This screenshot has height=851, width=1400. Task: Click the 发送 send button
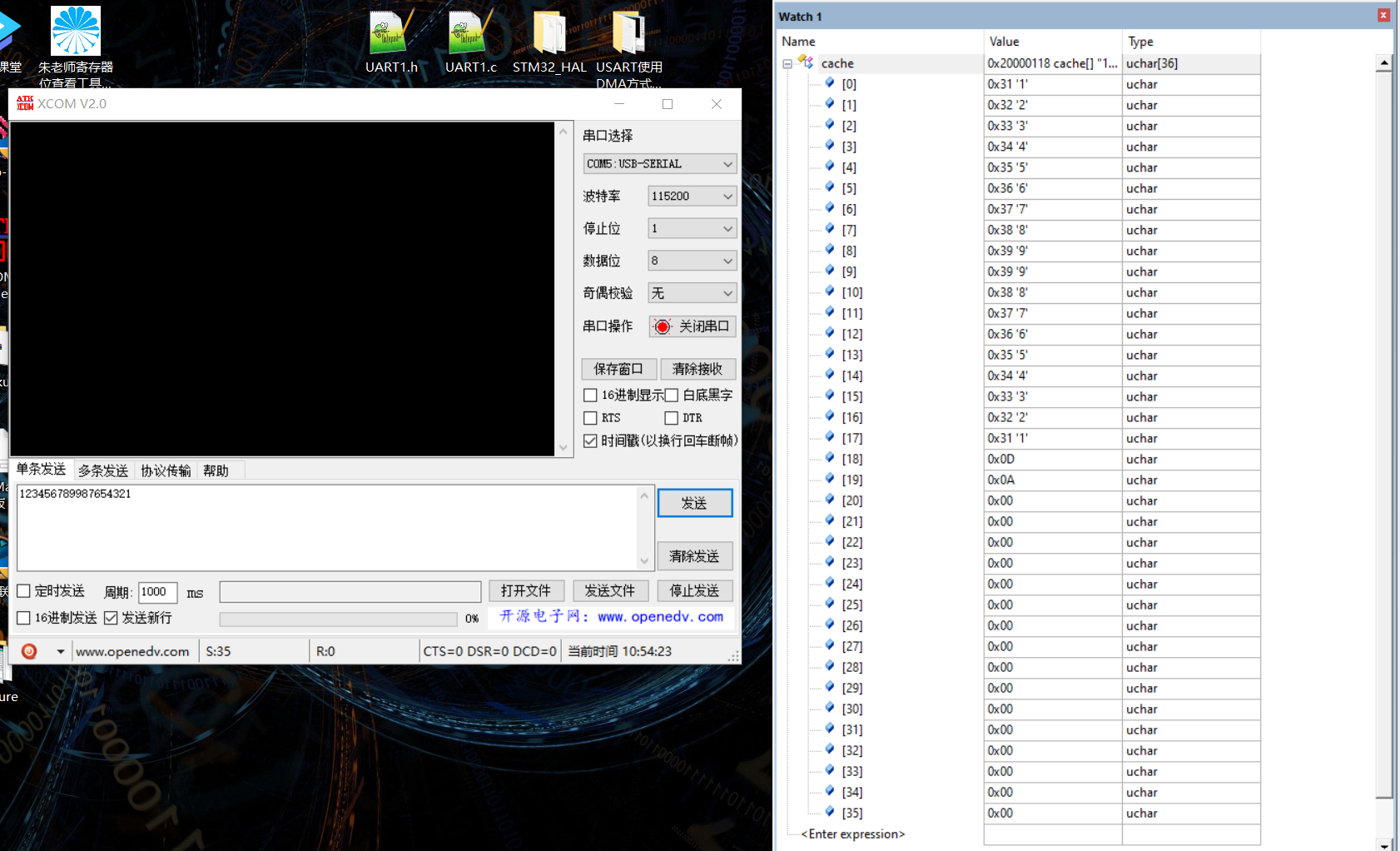[x=695, y=503]
